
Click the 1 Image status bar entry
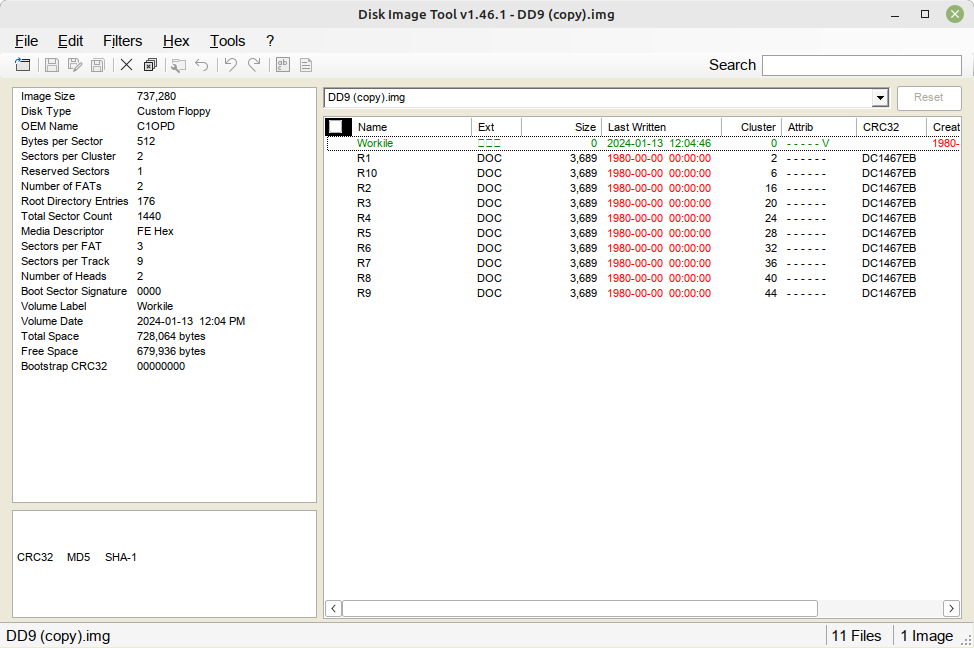coord(927,636)
